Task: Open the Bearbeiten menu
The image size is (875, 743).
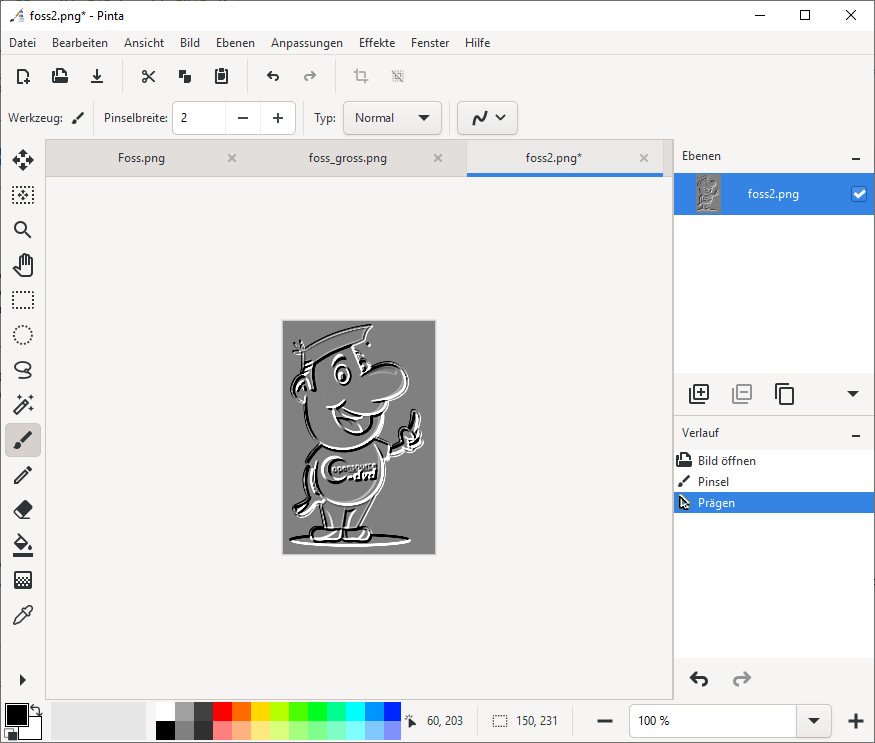Action: (80, 43)
